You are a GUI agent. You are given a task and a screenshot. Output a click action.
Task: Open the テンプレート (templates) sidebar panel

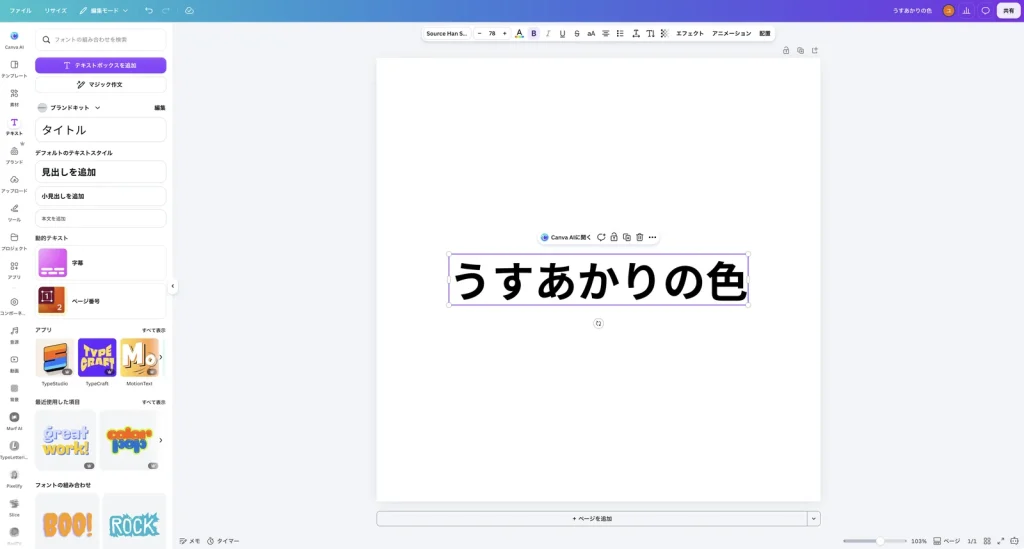14,69
